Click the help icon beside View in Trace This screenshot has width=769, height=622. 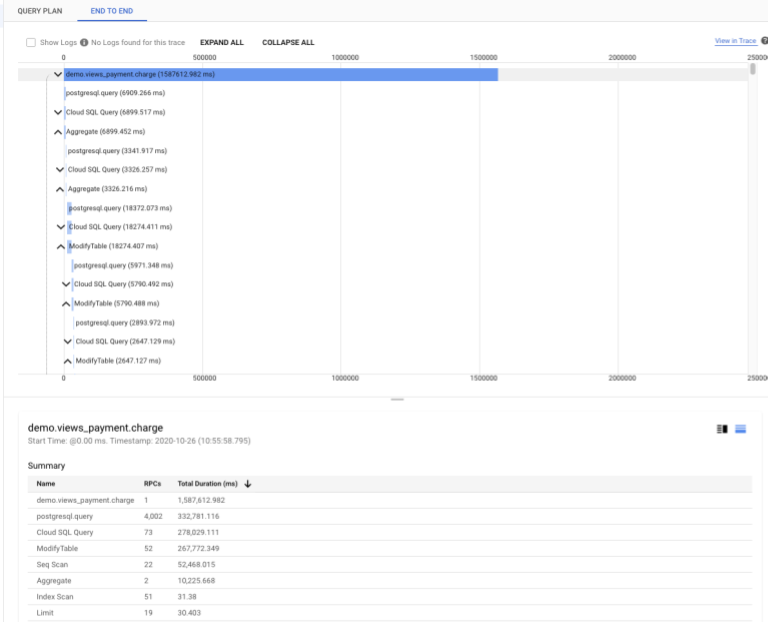tap(764, 41)
